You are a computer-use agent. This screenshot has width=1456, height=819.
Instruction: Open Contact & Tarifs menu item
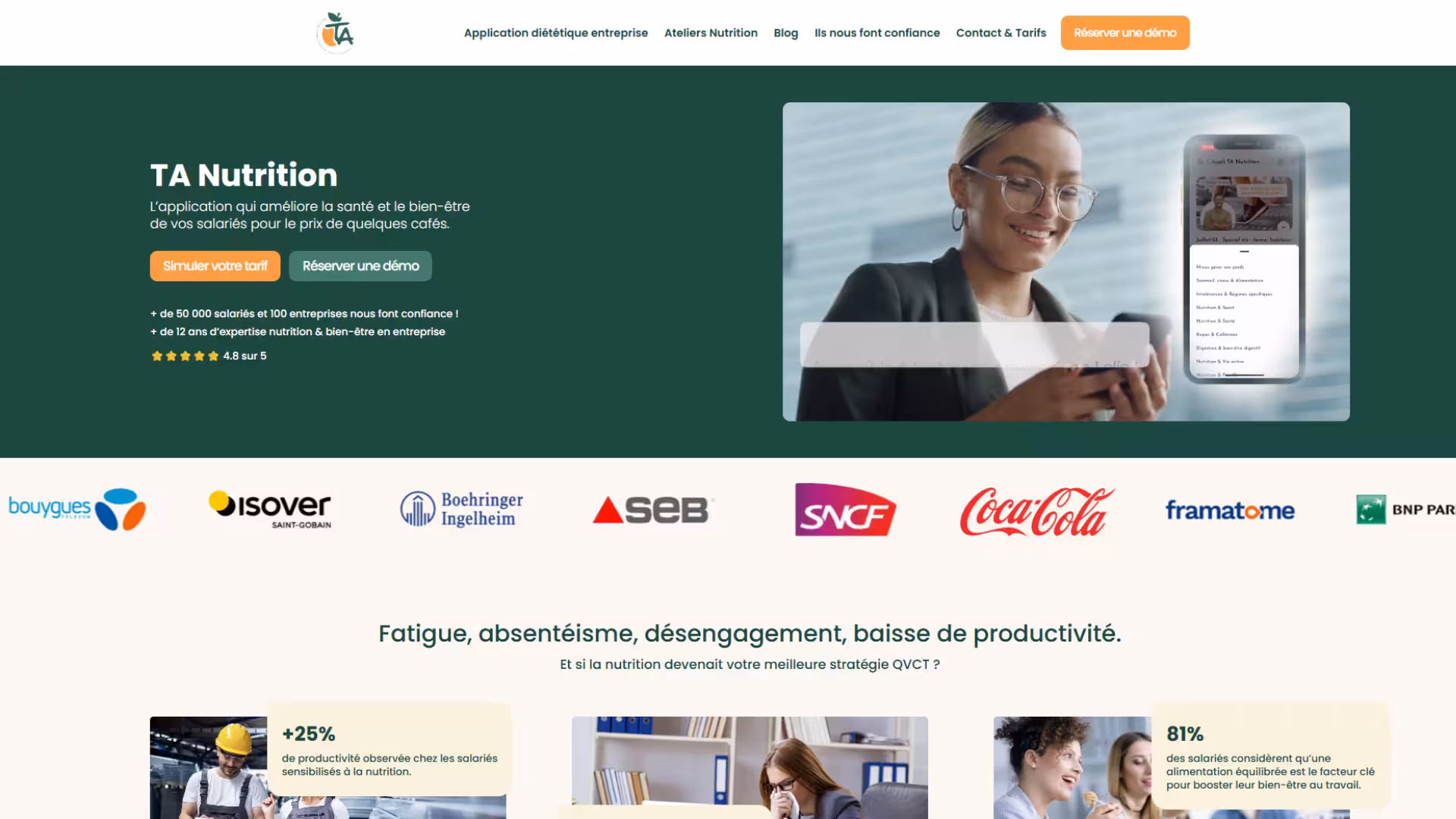tap(1000, 33)
